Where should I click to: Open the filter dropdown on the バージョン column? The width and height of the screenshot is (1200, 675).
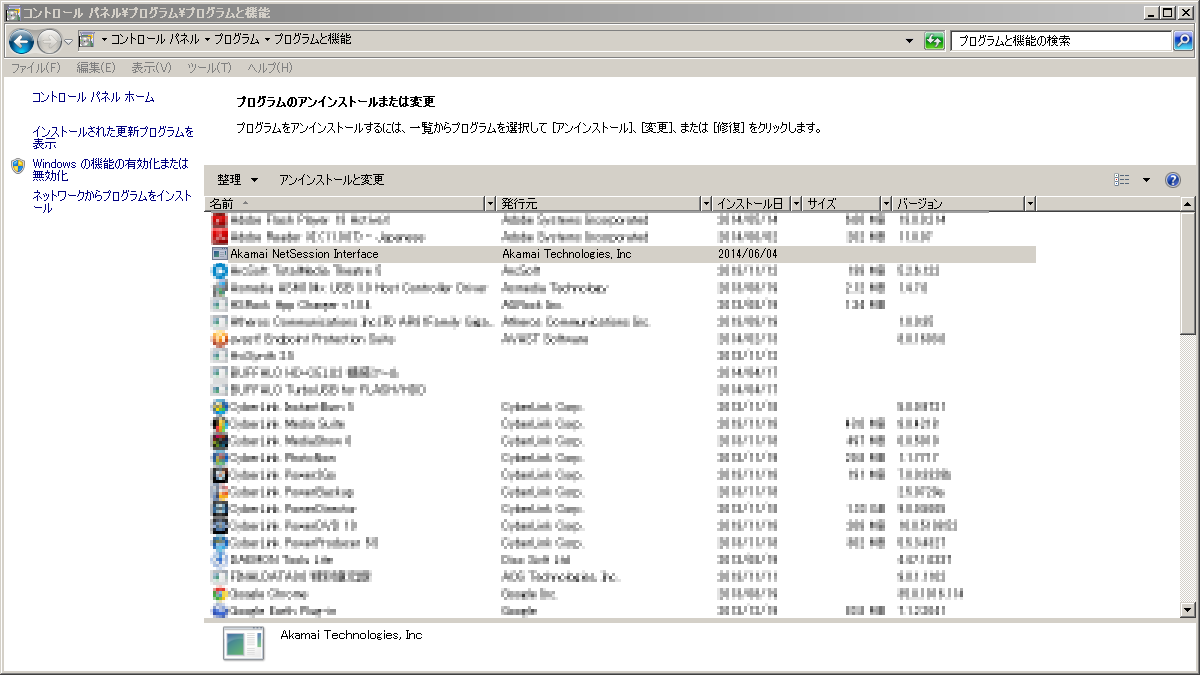coord(1029,204)
